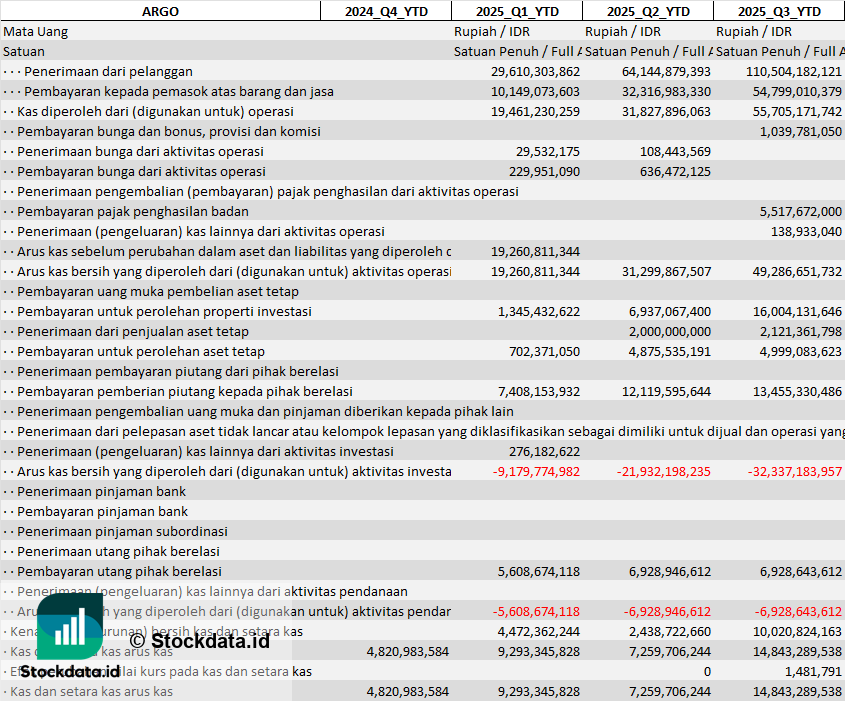Click the value 5,517,672,000
The image size is (845, 701).
point(801,211)
